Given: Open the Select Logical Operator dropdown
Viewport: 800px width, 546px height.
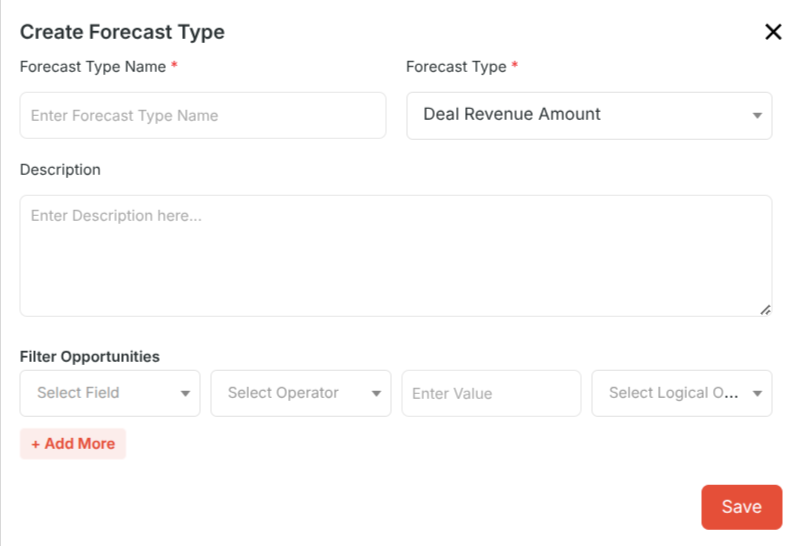Looking at the screenshot, I should coord(682,393).
